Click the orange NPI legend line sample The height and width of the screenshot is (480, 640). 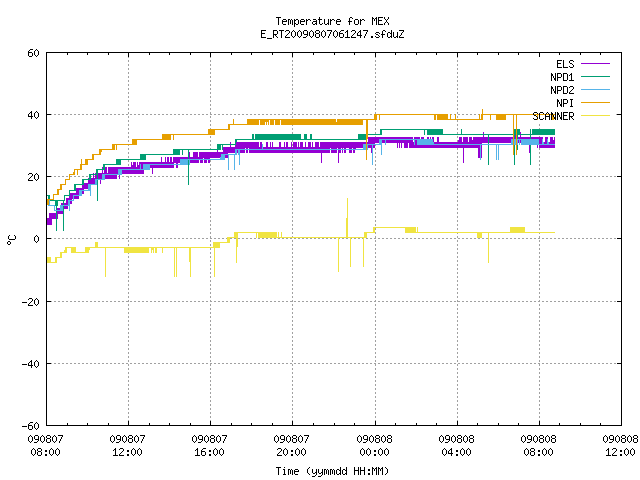[x=595, y=102]
